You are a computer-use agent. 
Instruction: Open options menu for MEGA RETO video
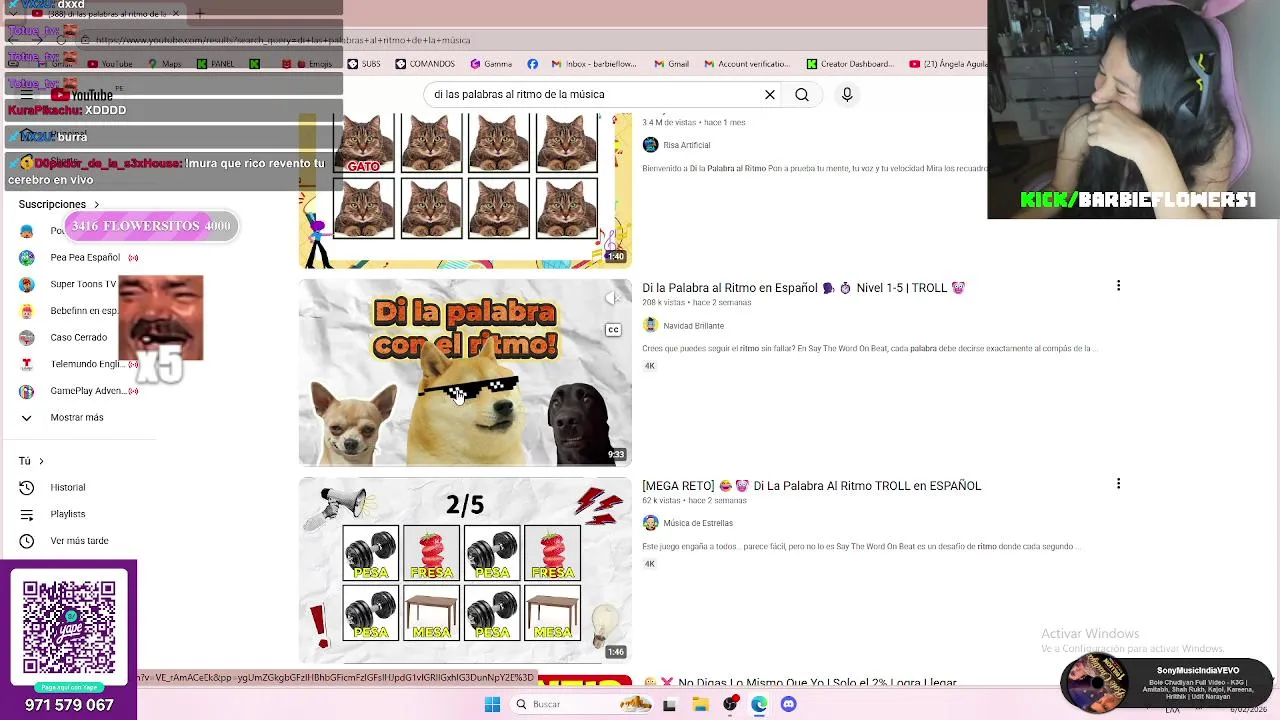click(1118, 484)
